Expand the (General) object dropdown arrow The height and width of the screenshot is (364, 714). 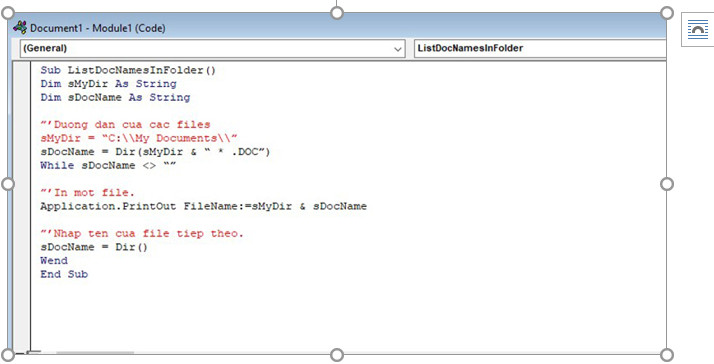(x=398, y=49)
